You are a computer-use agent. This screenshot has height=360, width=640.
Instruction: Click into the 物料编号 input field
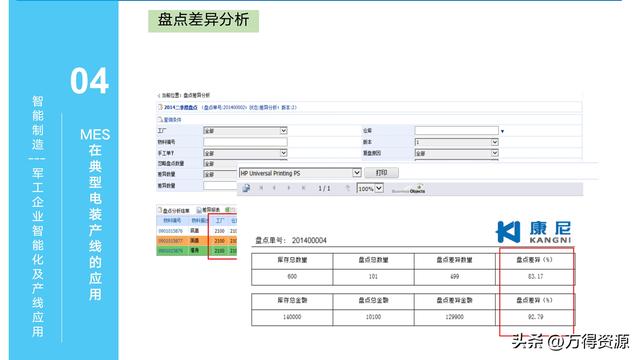click(x=245, y=142)
